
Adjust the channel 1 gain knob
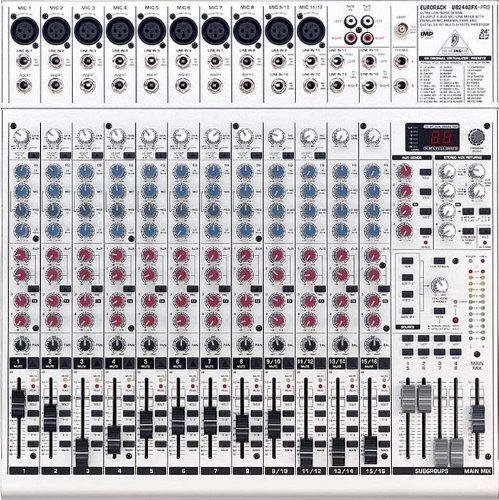pyautogui.click(x=21, y=137)
